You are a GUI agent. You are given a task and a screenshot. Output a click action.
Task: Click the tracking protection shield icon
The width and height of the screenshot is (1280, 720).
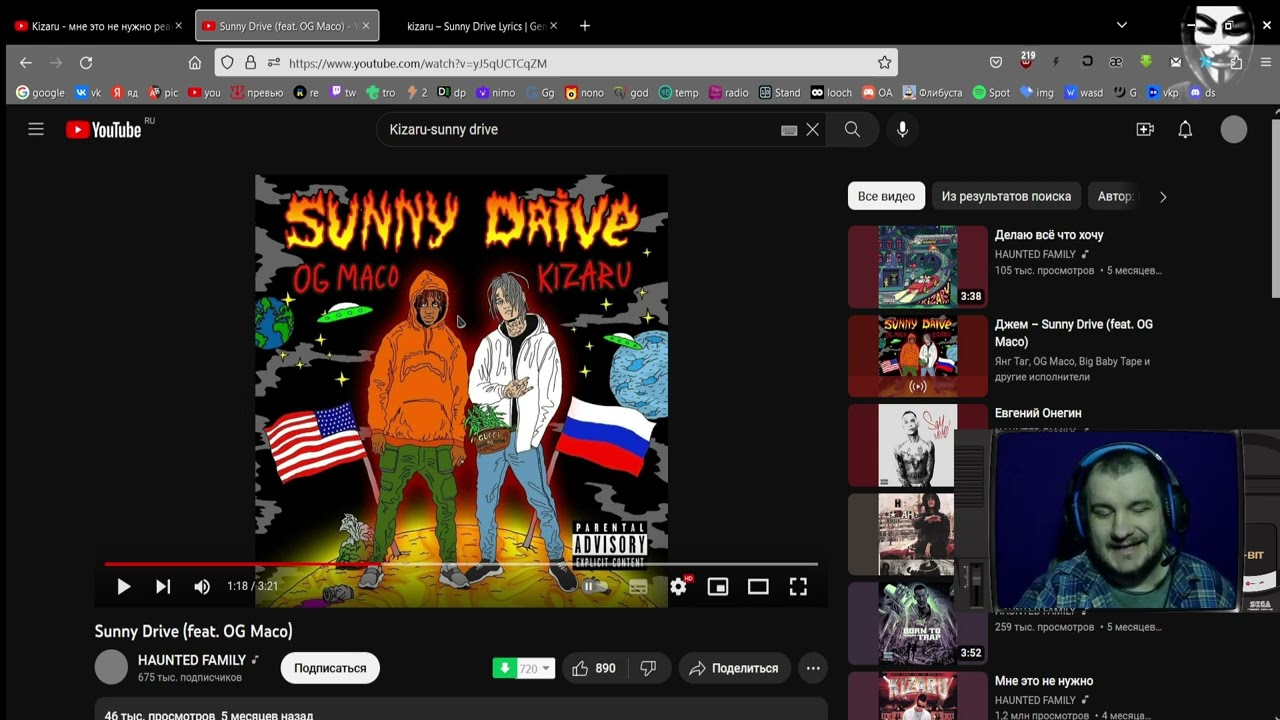228,63
